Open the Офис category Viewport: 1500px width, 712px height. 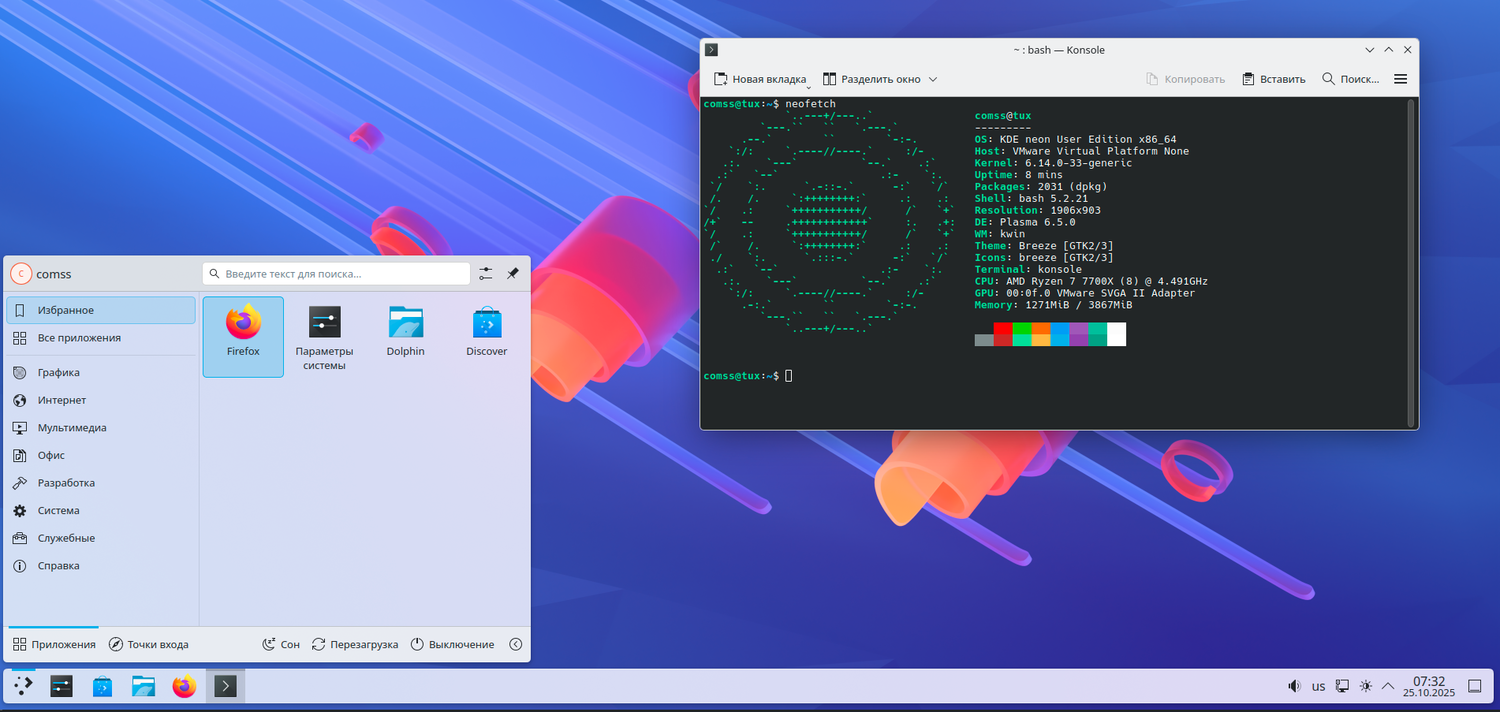click(x=101, y=455)
